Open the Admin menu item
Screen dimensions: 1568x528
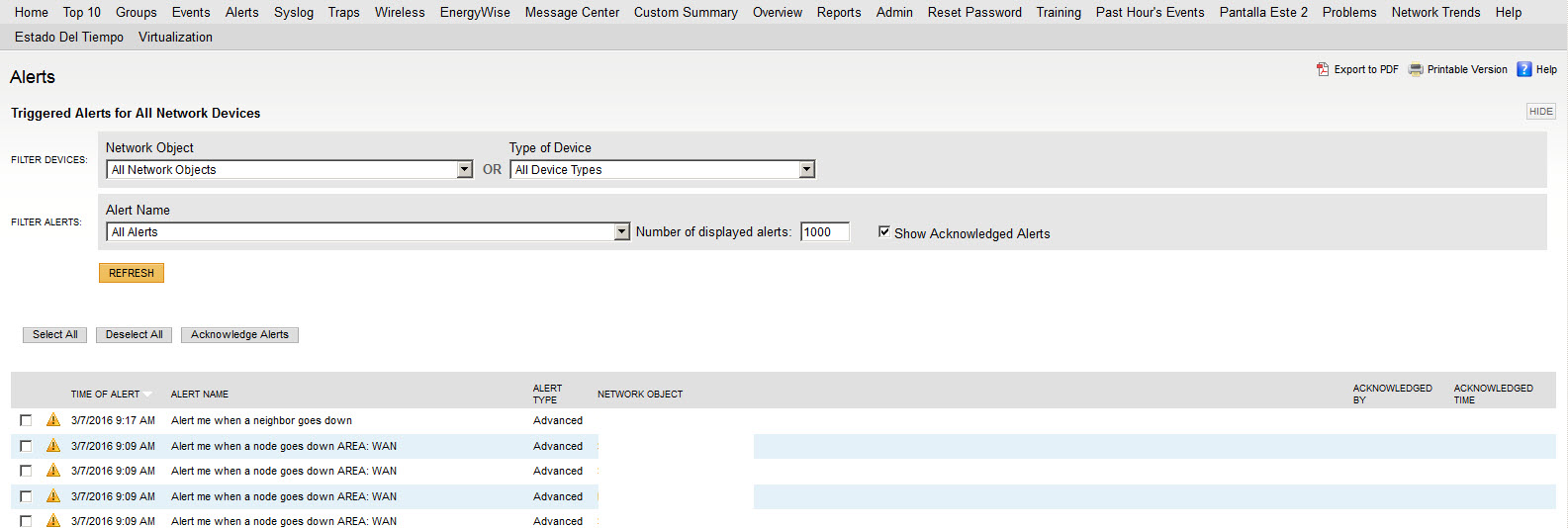[894, 12]
